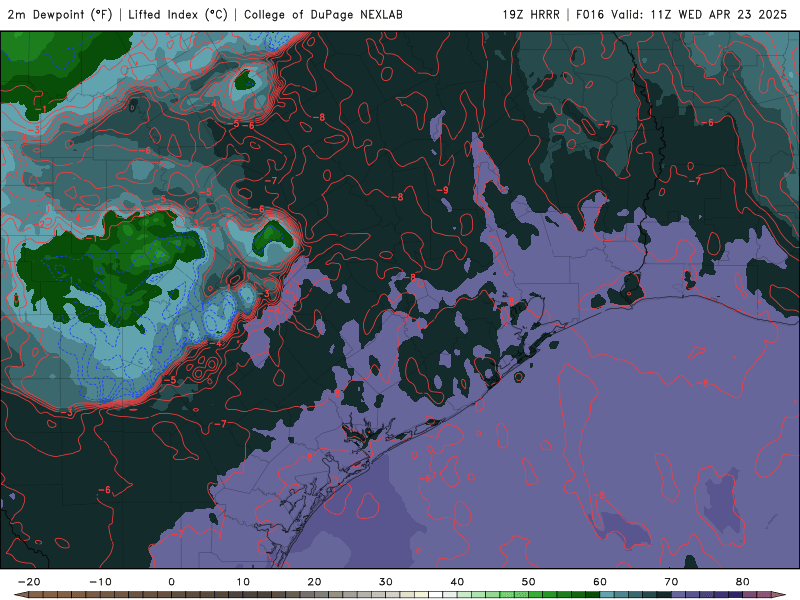Image resolution: width=800 pixels, height=600 pixels.
Task: Click the "50" color scale label
Action: [529, 582]
